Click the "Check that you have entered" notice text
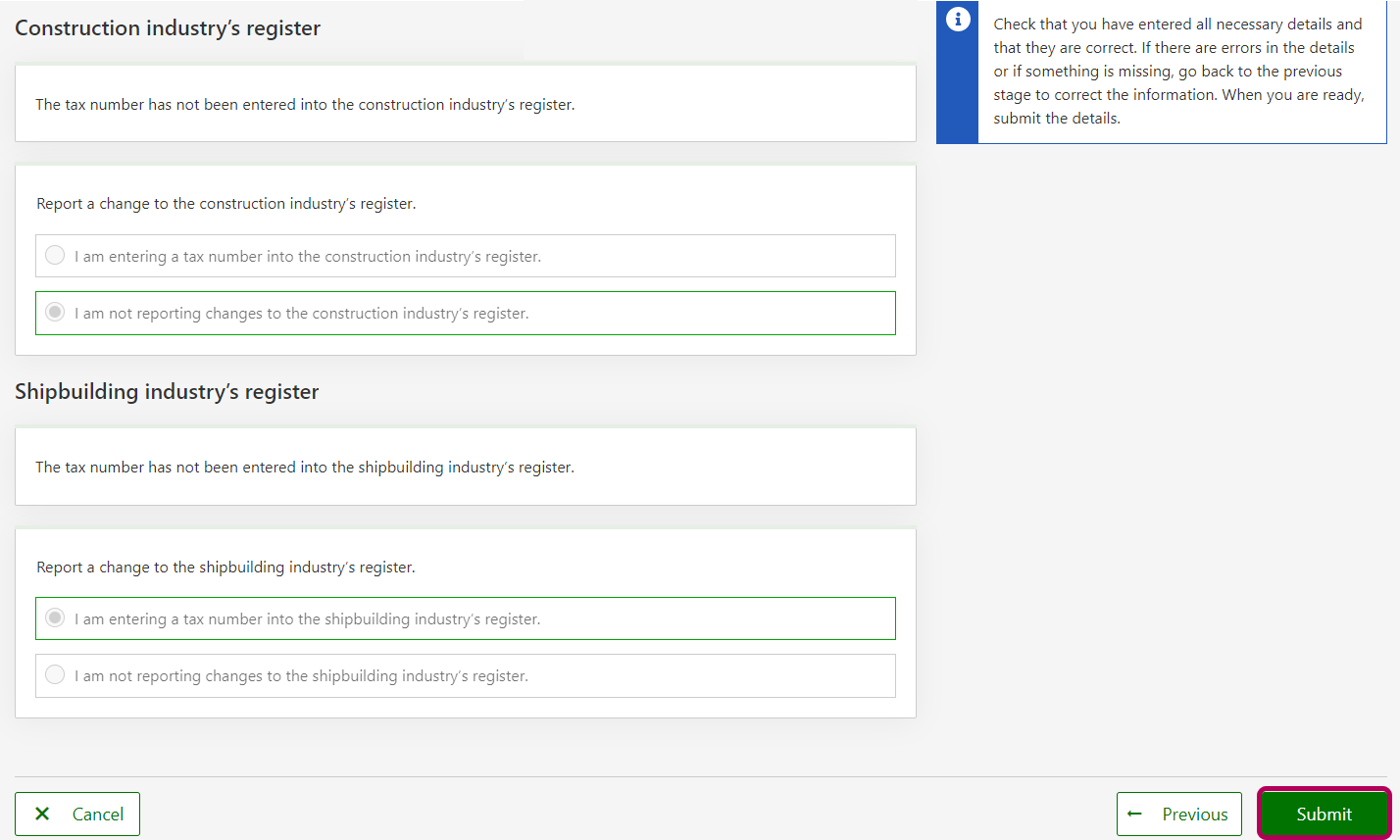Screen dimensions: 1400x840 [x=1177, y=25]
